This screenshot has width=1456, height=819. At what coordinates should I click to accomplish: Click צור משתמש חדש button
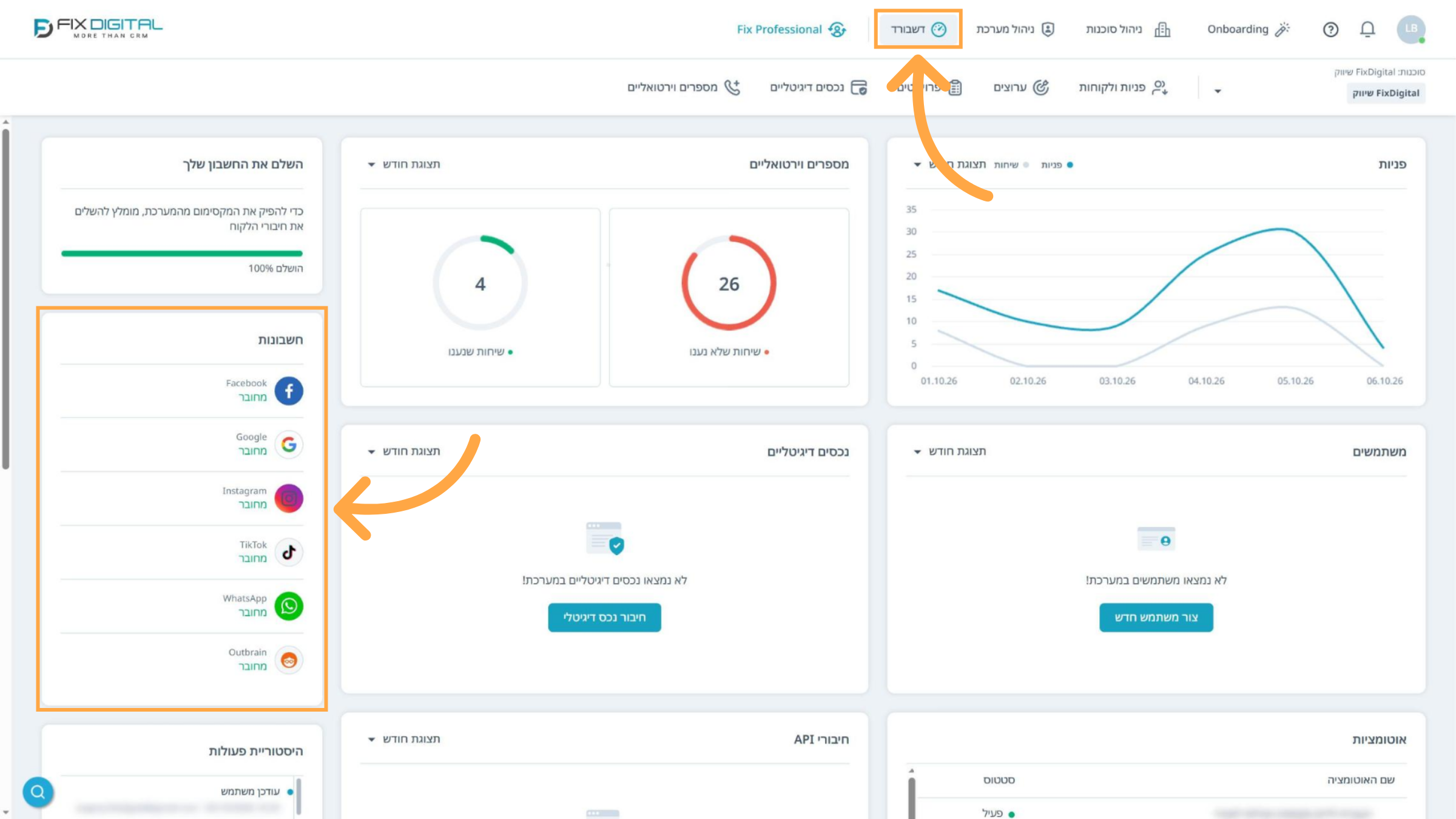coord(1156,617)
